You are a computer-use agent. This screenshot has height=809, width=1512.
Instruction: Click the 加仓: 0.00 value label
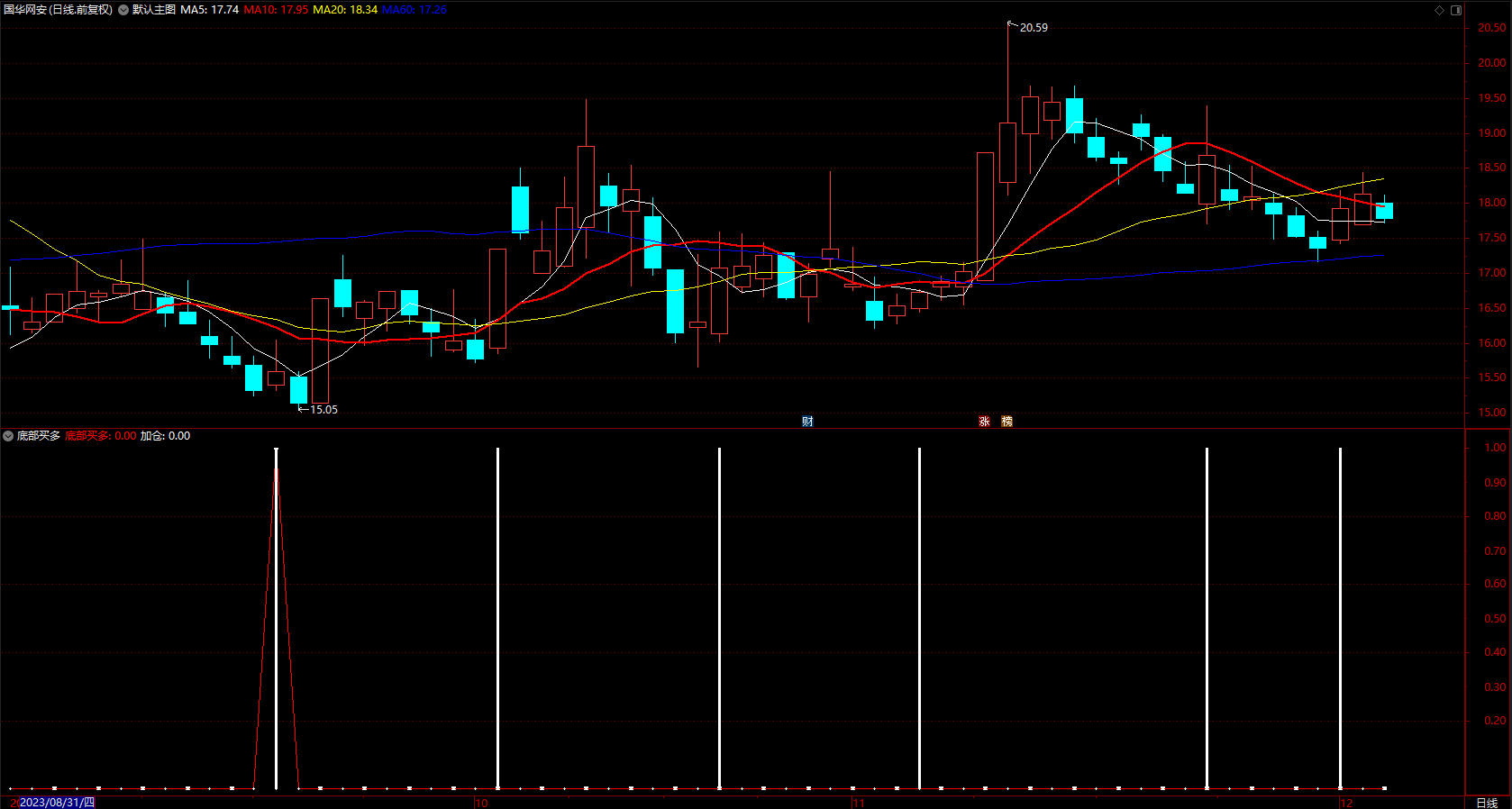tap(165, 436)
